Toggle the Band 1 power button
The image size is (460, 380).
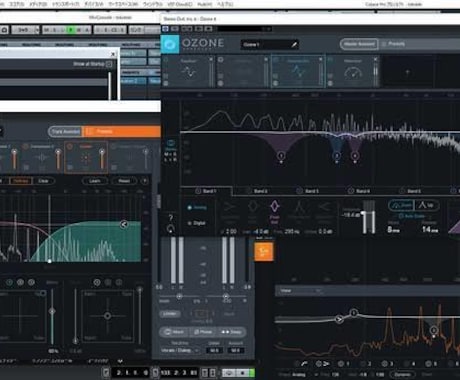(x=198, y=191)
